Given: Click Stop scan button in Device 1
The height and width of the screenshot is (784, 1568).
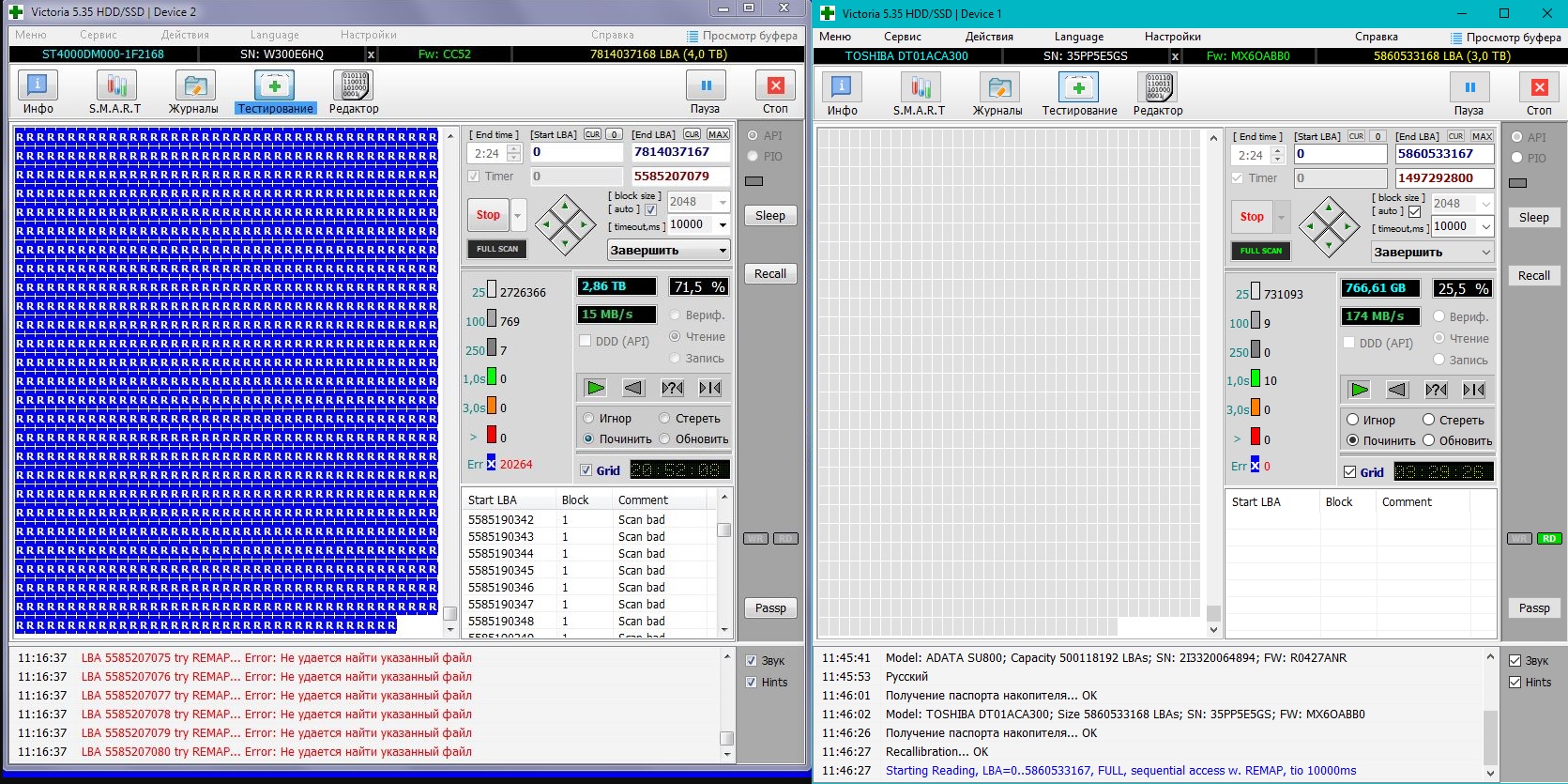Looking at the screenshot, I should tap(1252, 217).
